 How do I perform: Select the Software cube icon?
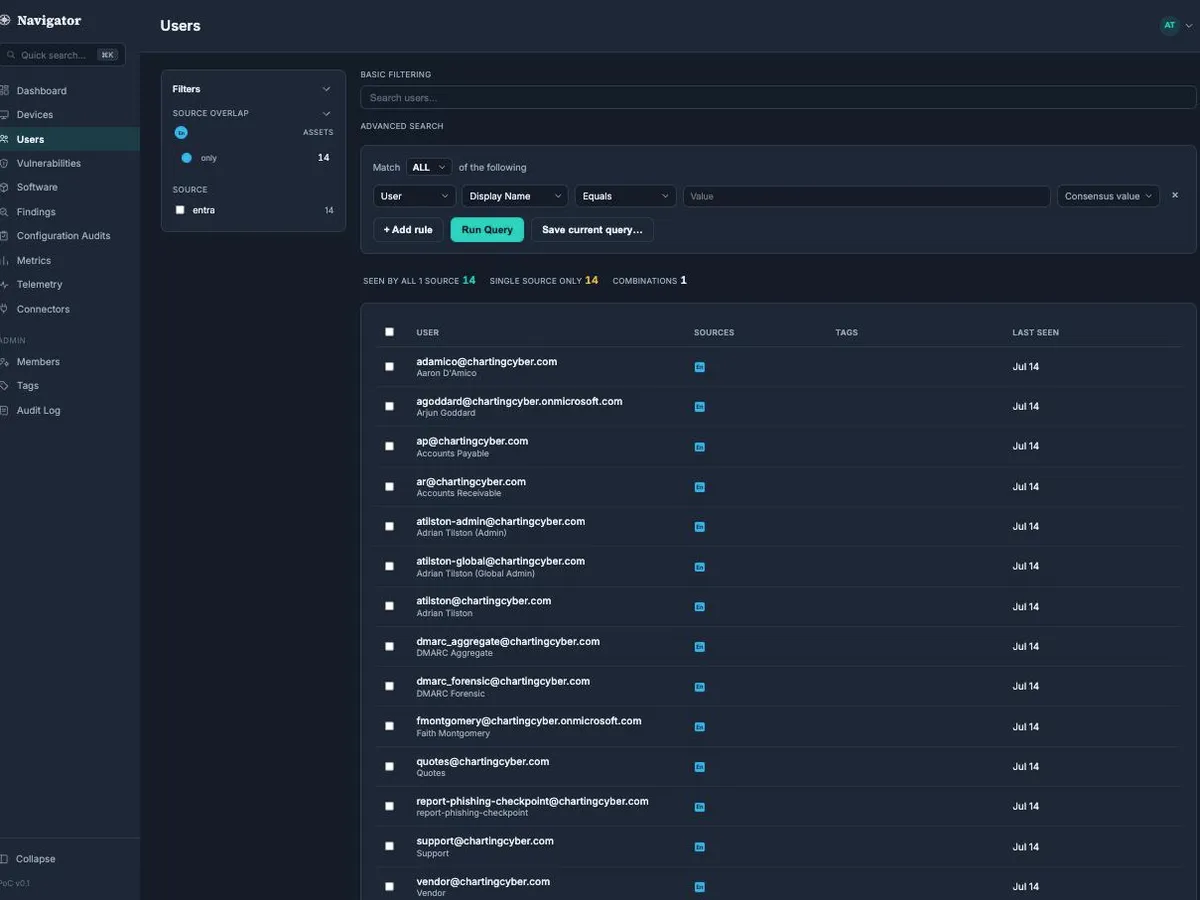tap(4, 187)
